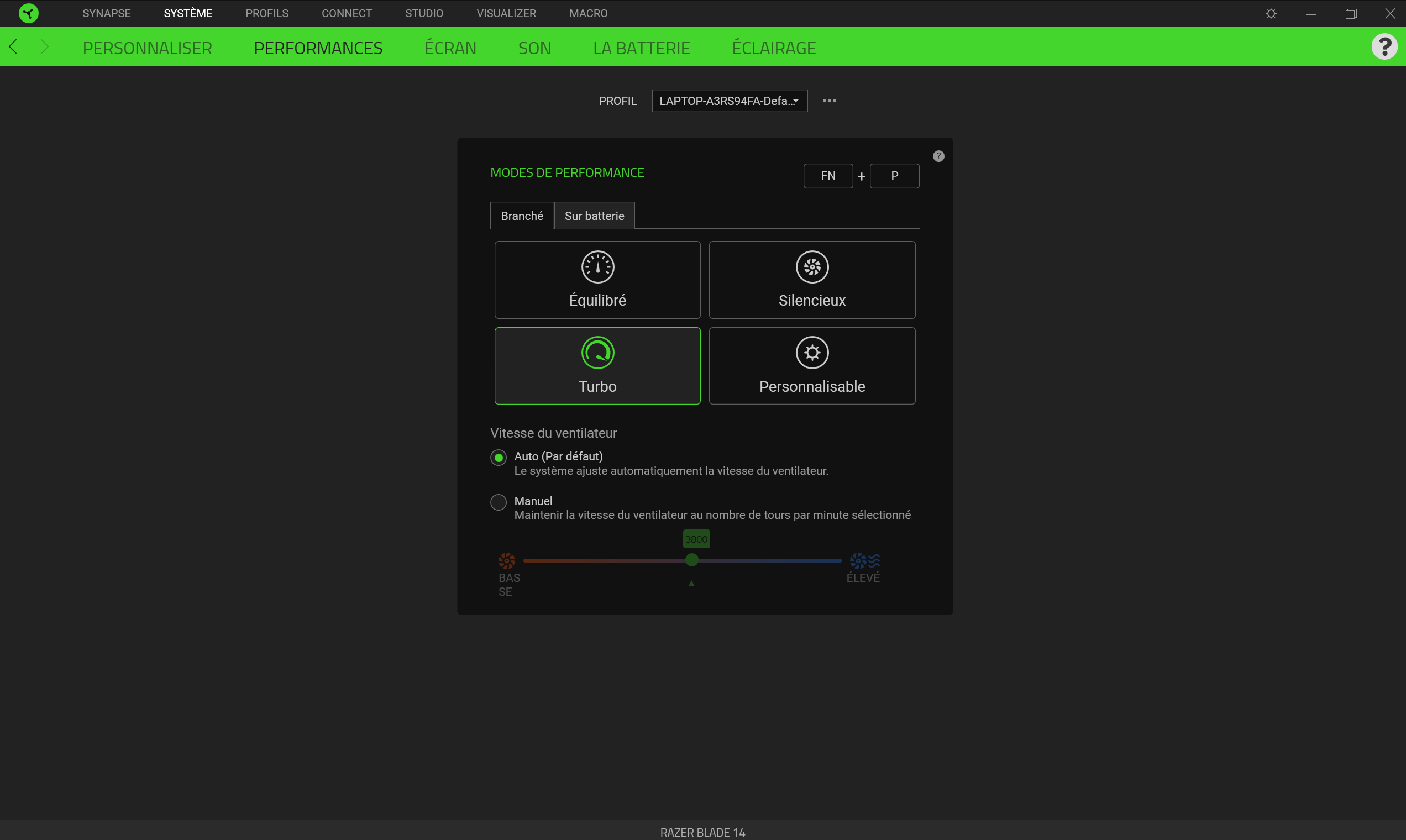Select the Silencieux fan mode
This screenshot has width=1406, height=840.
pyautogui.click(x=812, y=280)
